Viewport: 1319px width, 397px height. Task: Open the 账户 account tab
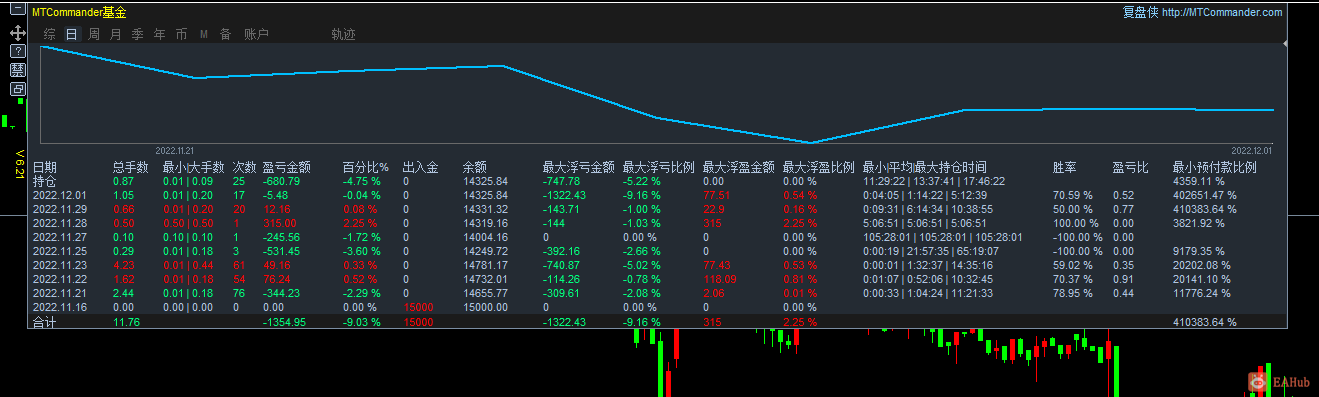pos(257,34)
